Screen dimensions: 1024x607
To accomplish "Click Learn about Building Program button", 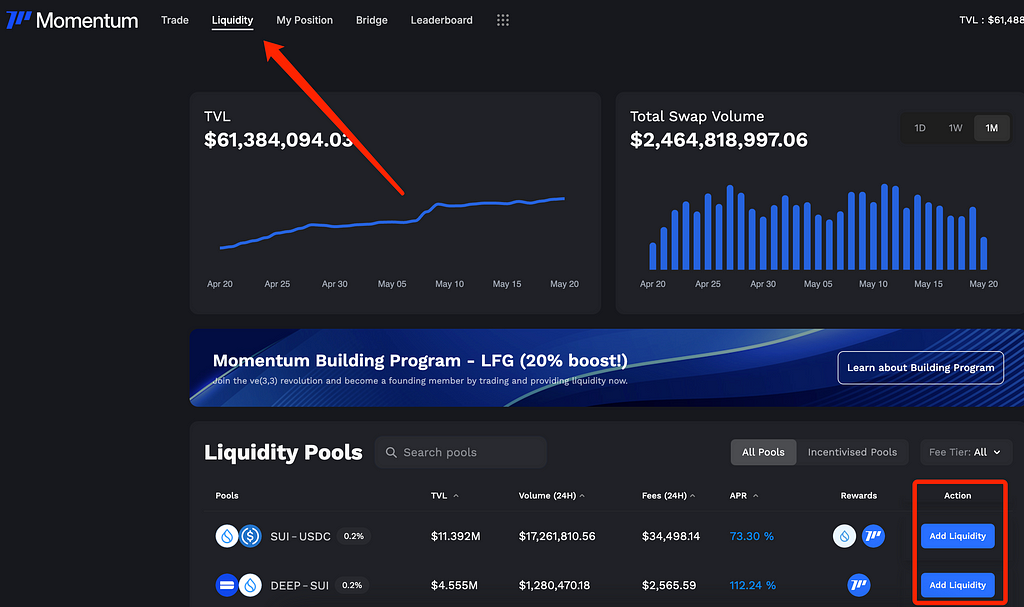I will pyautogui.click(x=920, y=368).
